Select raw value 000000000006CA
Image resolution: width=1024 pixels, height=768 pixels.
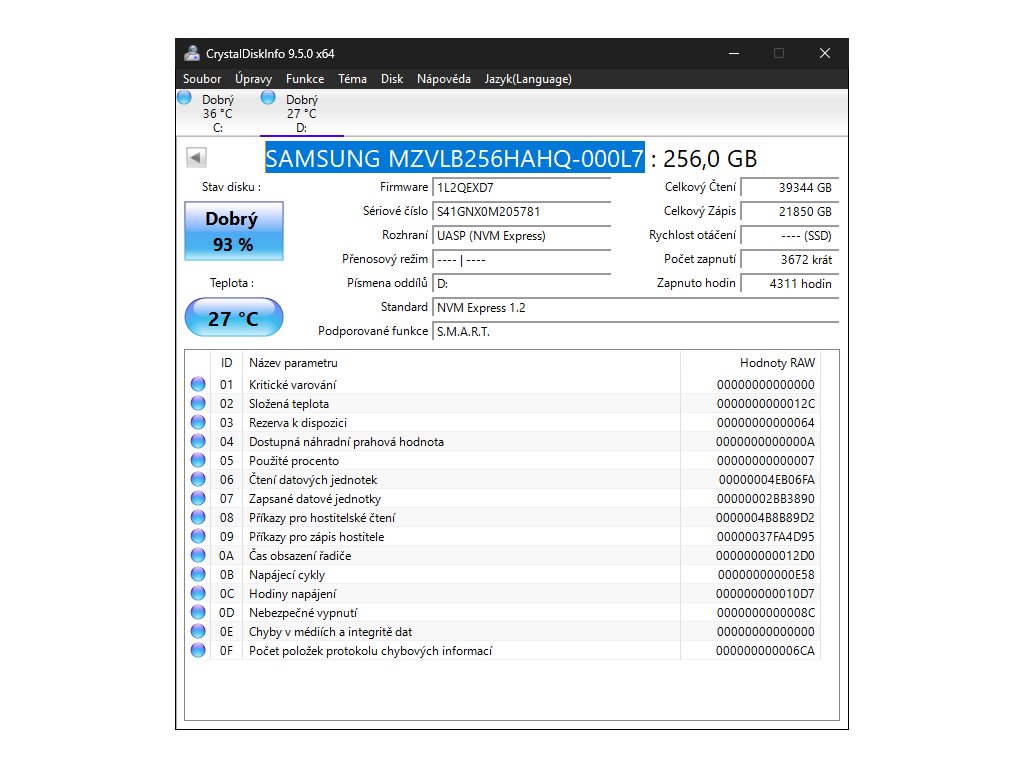point(765,650)
